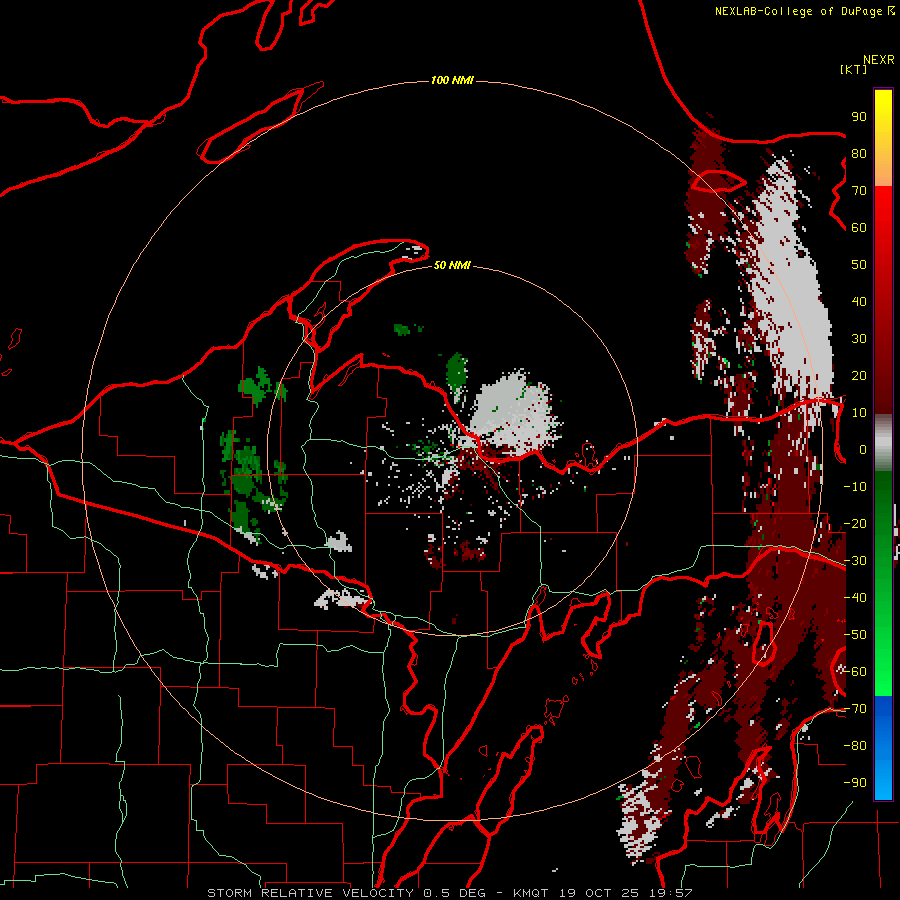
Task: Select the positive 50 scale value
Action: tap(859, 265)
